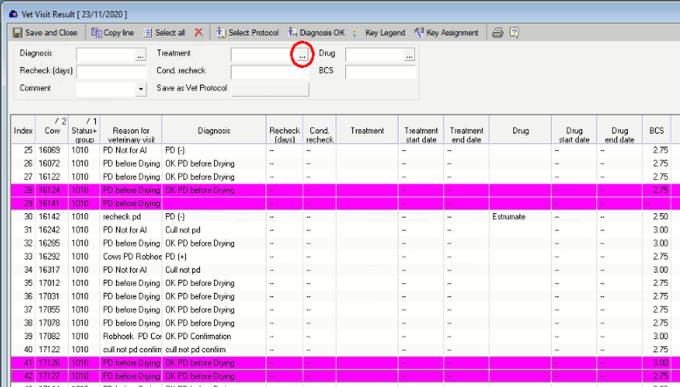Click the Drug column header in the table
This screenshot has width=680, height=387.
tap(520, 130)
